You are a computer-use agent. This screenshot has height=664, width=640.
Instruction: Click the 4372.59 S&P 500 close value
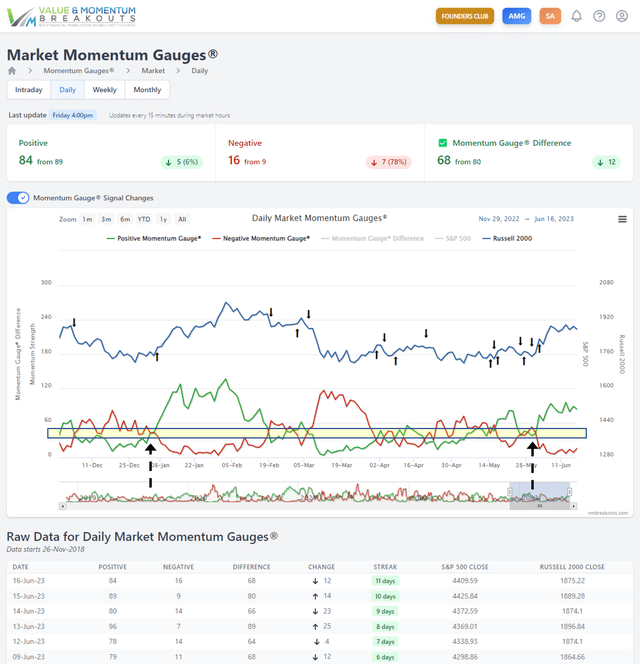465,611
